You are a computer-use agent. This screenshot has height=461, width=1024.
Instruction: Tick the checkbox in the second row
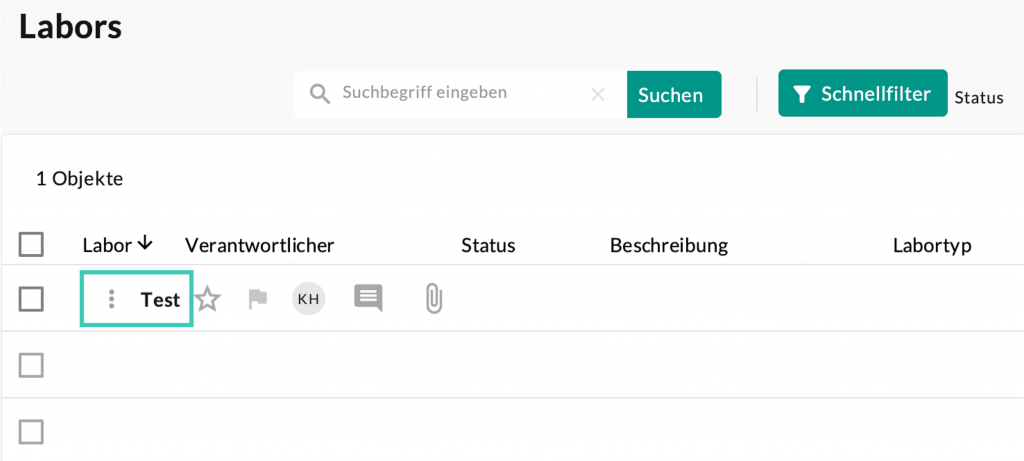coord(32,365)
